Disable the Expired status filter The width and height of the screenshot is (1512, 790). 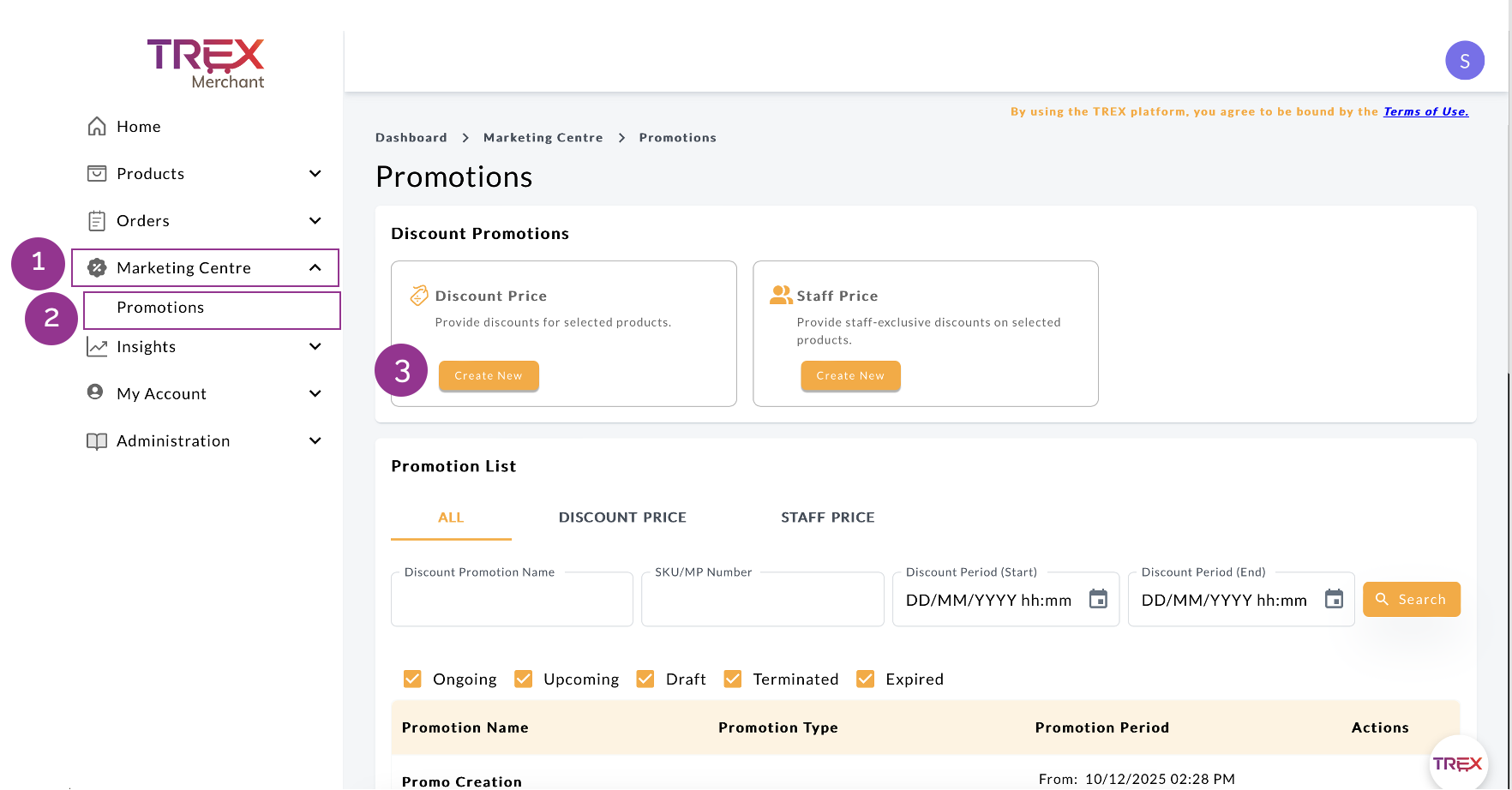pos(866,679)
